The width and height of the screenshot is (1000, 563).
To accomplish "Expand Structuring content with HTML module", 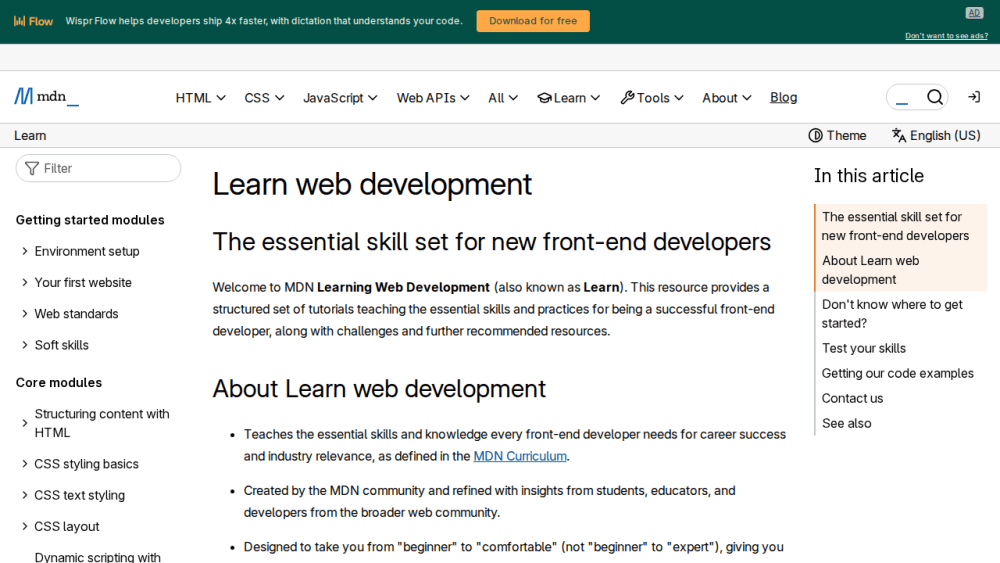I will pyautogui.click(x=96, y=423).
